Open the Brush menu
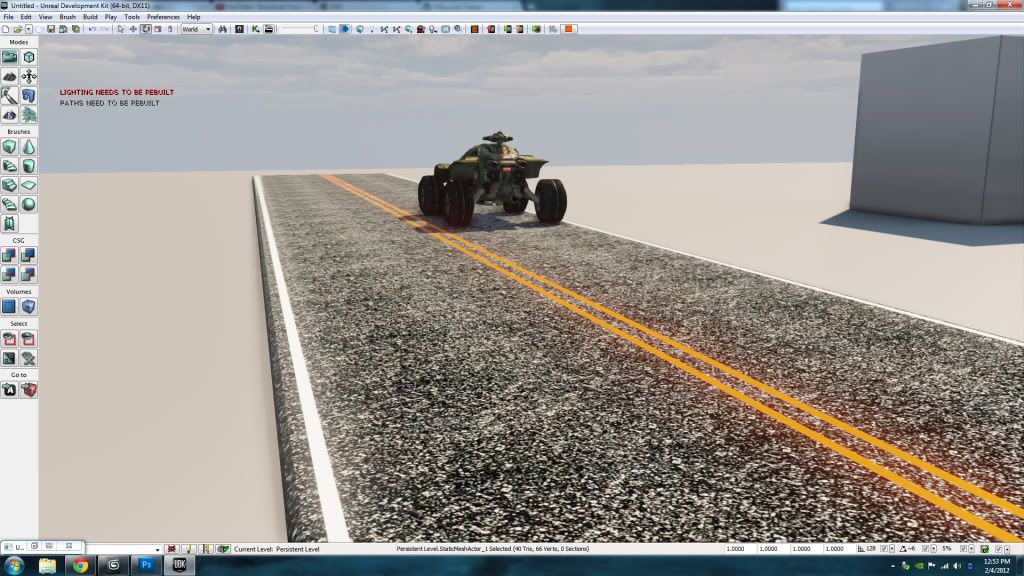Screen dimensions: 1024x576 point(68,17)
